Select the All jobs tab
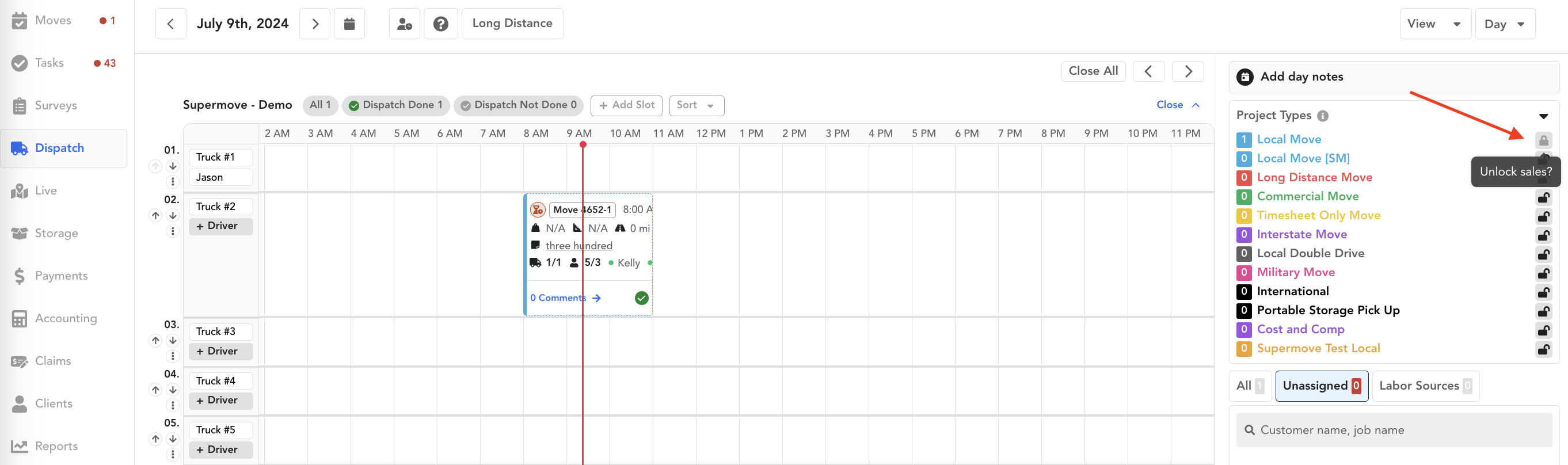This screenshot has height=465, width=1568. [x=1250, y=386]
